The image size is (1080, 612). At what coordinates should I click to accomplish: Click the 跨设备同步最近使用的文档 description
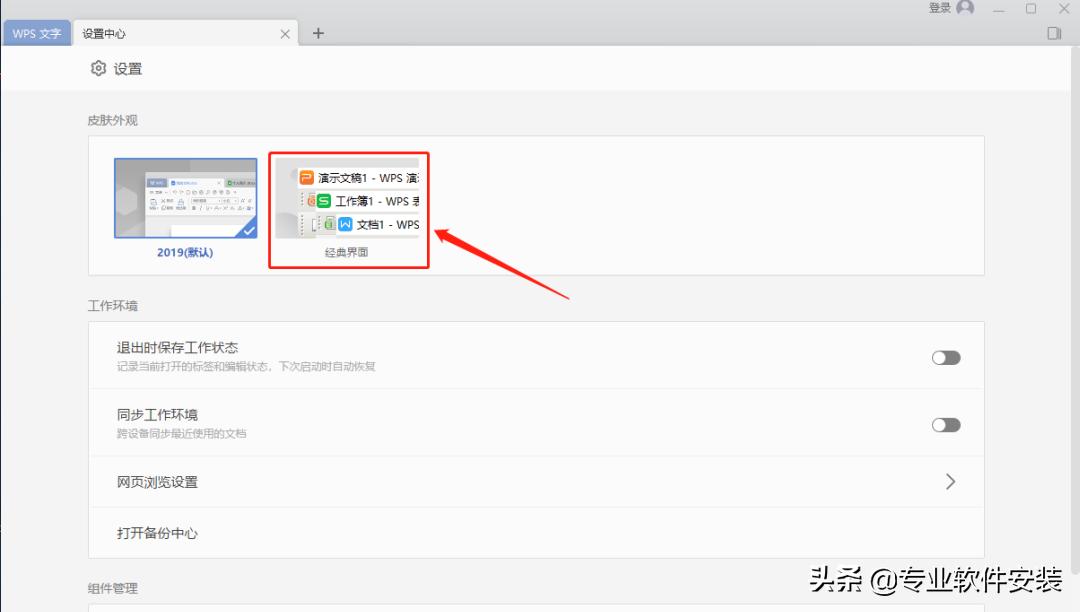181,434
